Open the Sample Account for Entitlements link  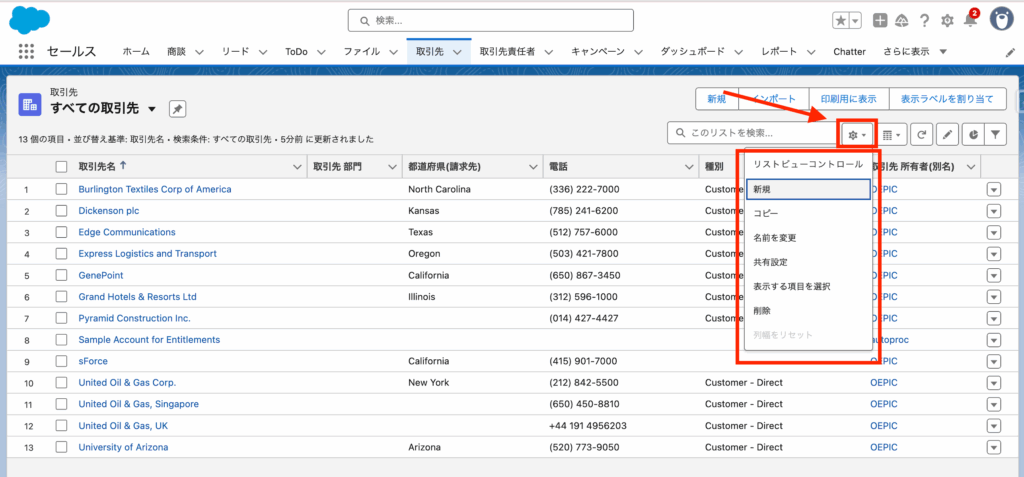[149, 340]
